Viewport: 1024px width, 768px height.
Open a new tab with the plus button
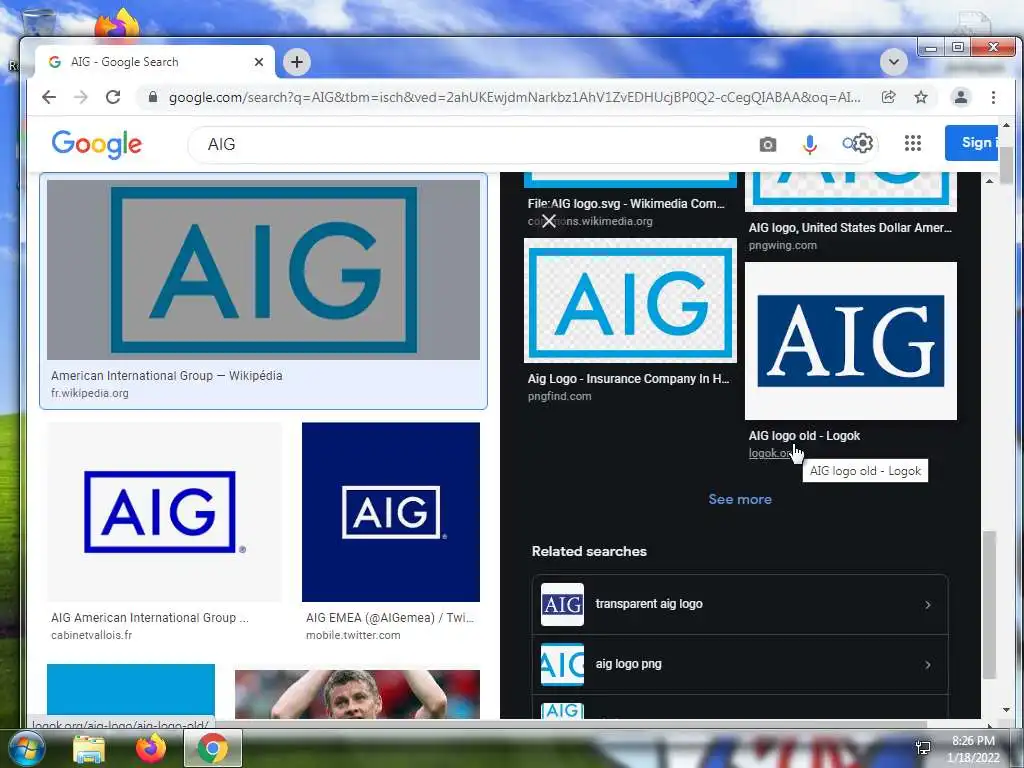296,62
